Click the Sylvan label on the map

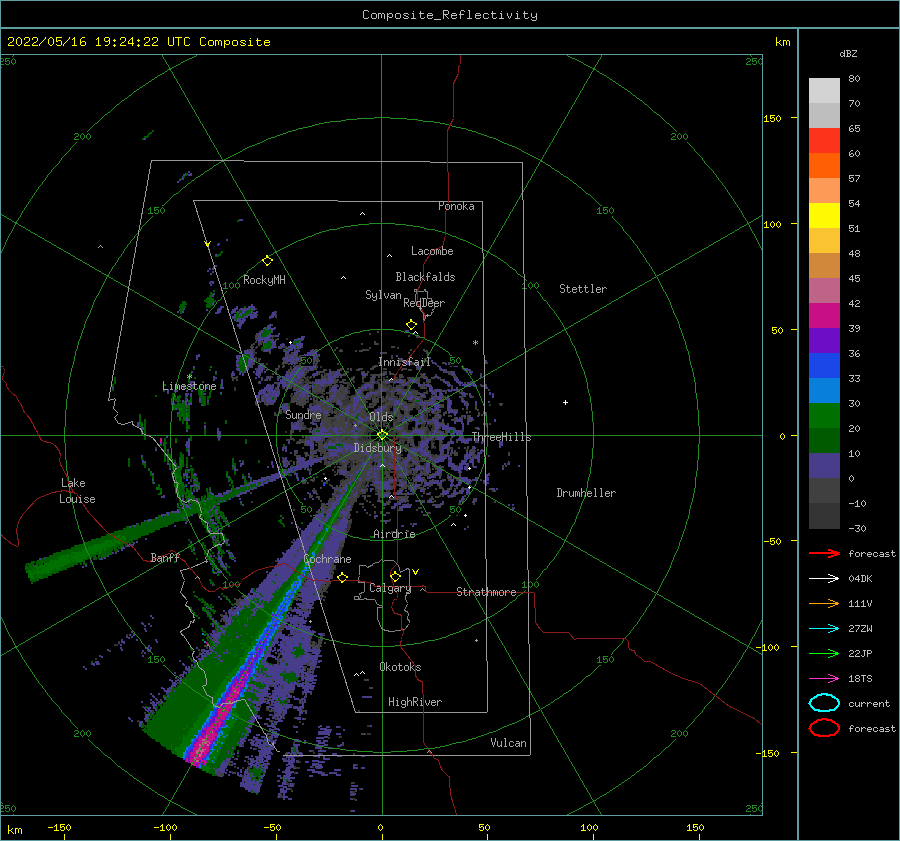pos(383,295)
